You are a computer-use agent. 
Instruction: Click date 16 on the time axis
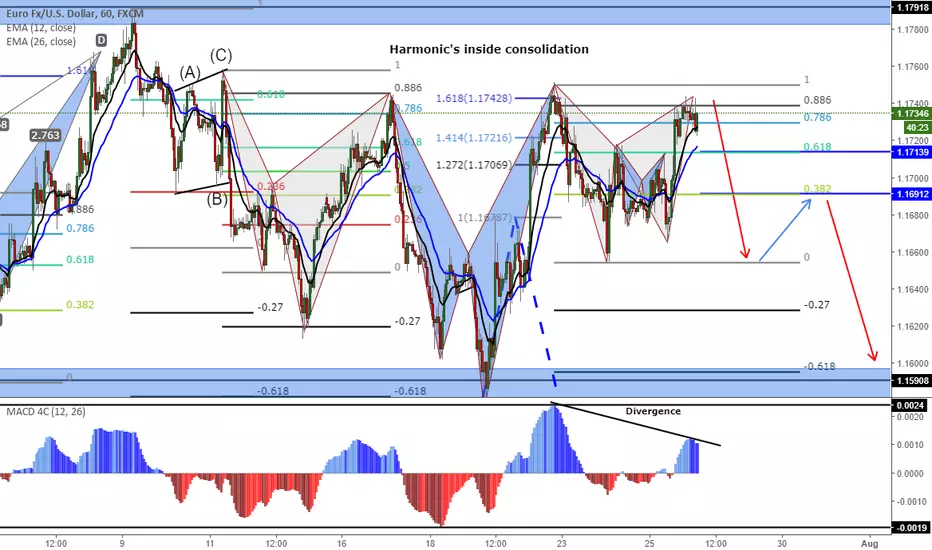(341, 543)
